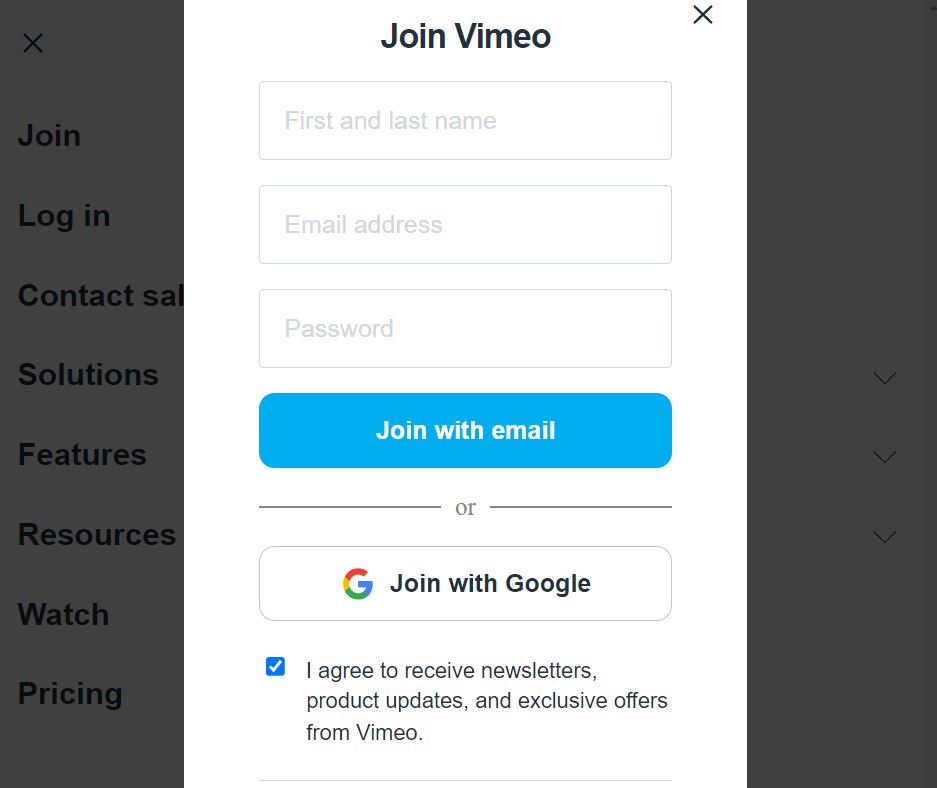
Task: Uncheck the newsletters agreement checkbox
Action: point(275,666)
